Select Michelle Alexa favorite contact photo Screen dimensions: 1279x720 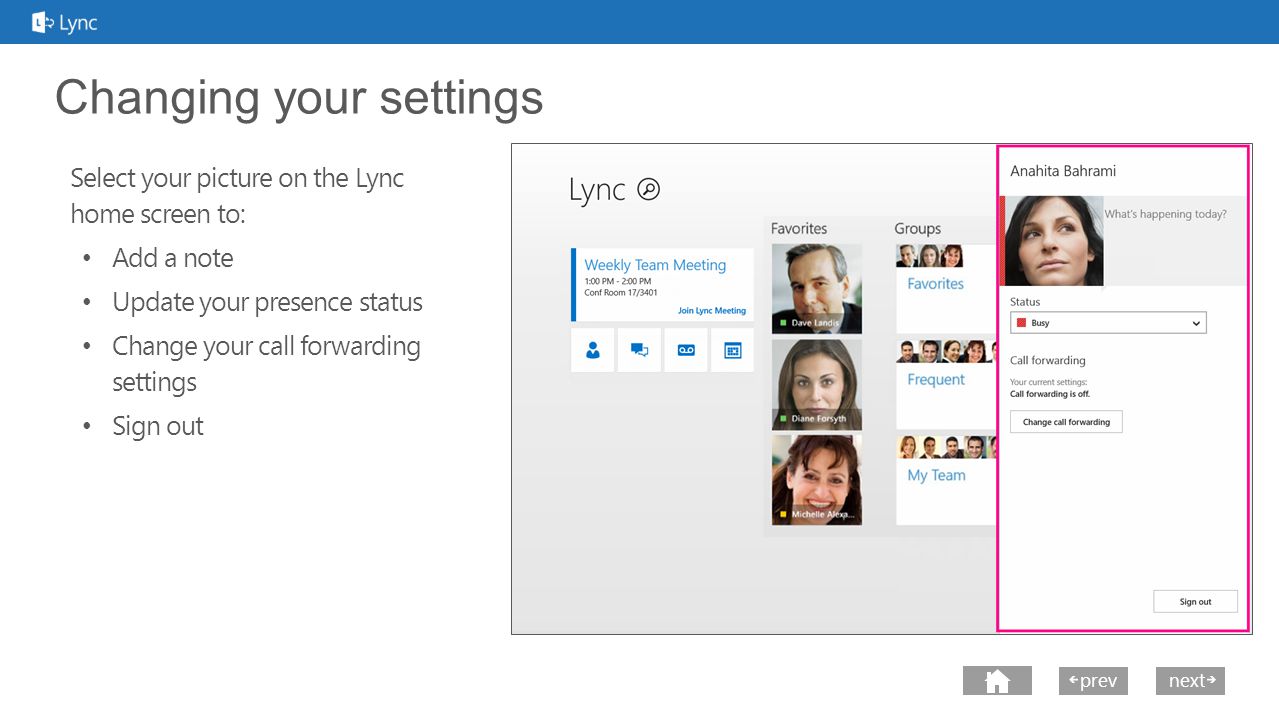[817, 480]
